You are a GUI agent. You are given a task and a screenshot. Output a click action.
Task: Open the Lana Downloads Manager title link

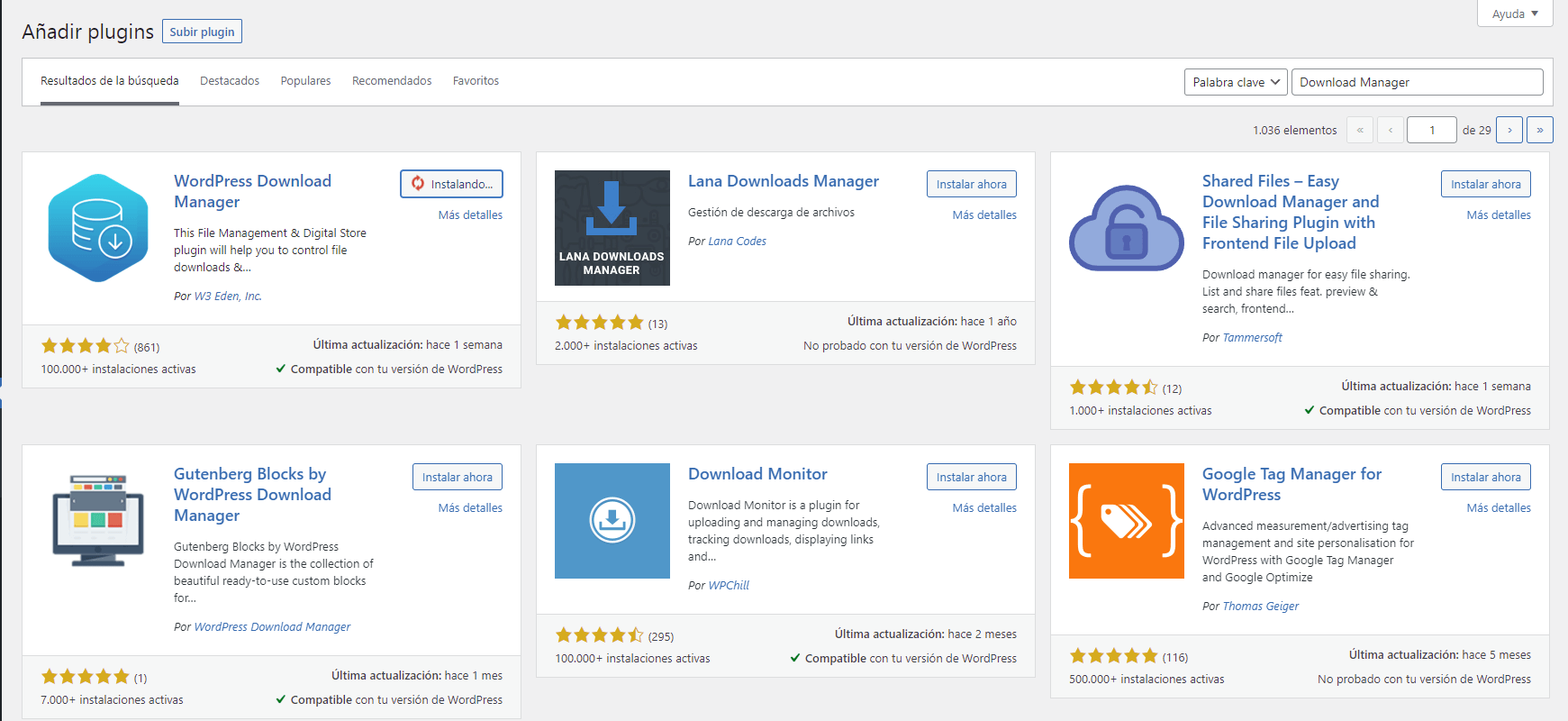[784, 181]
